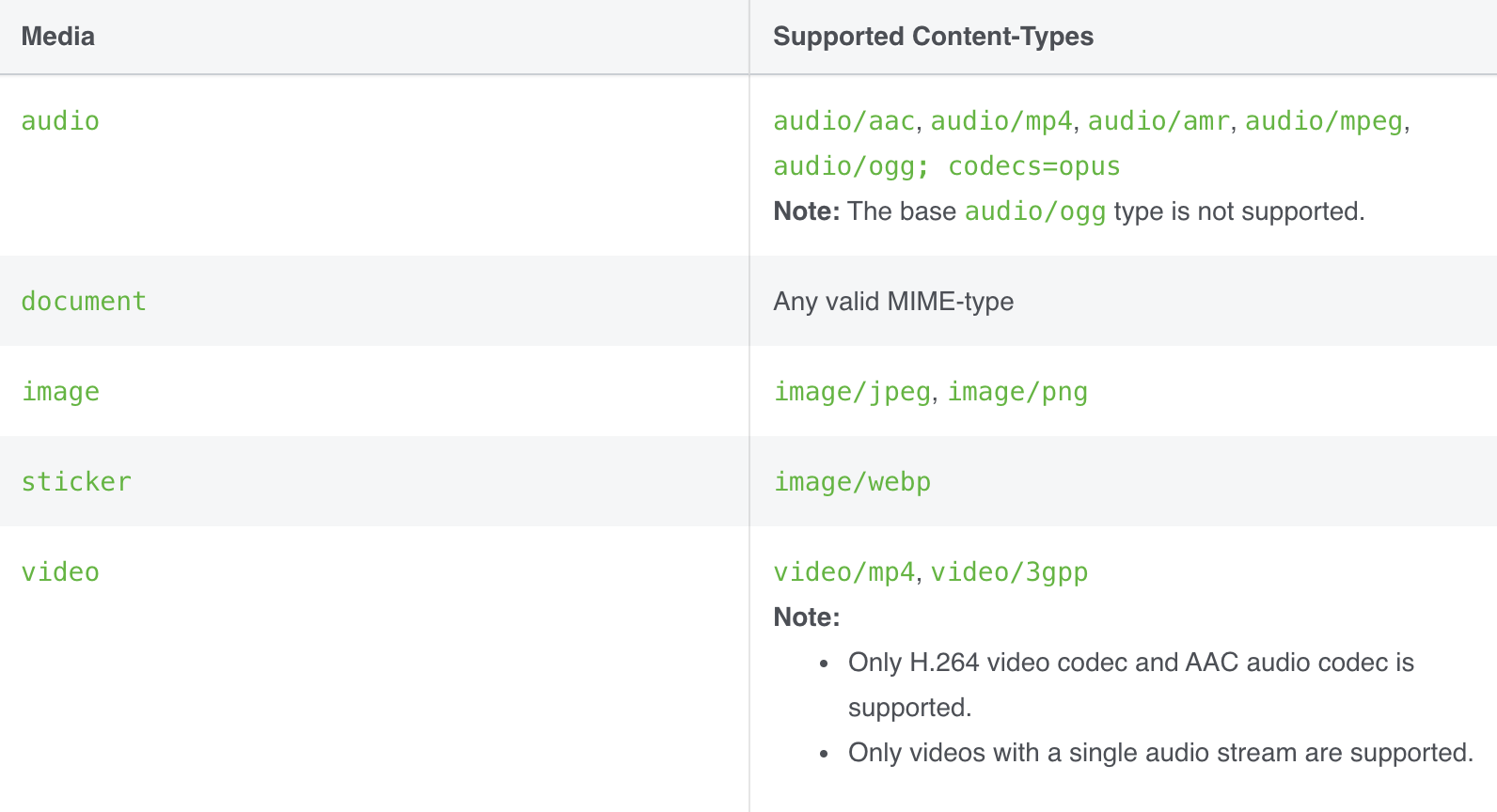This screenshot has width=1497, height=812.
Task: Click the H.264 video codec bullet note
Action: tap(1130, 664)
